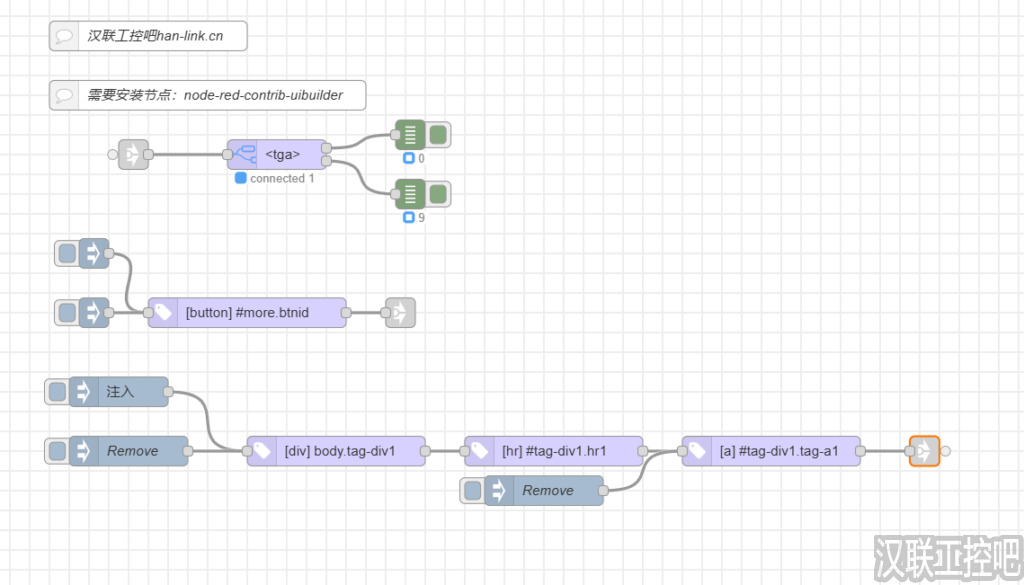Select the Remove inject node wired to [div] body.tag-div1
Screen dimensions: 1024x585
click(x=129, y=451)
